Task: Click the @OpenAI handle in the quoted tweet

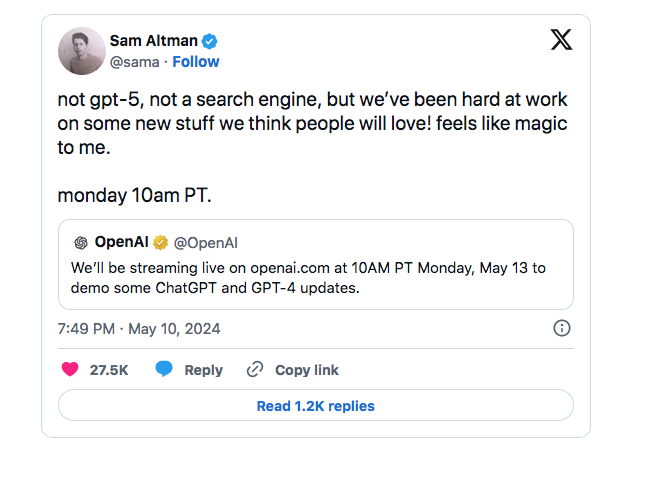Action: click(206, 243)
